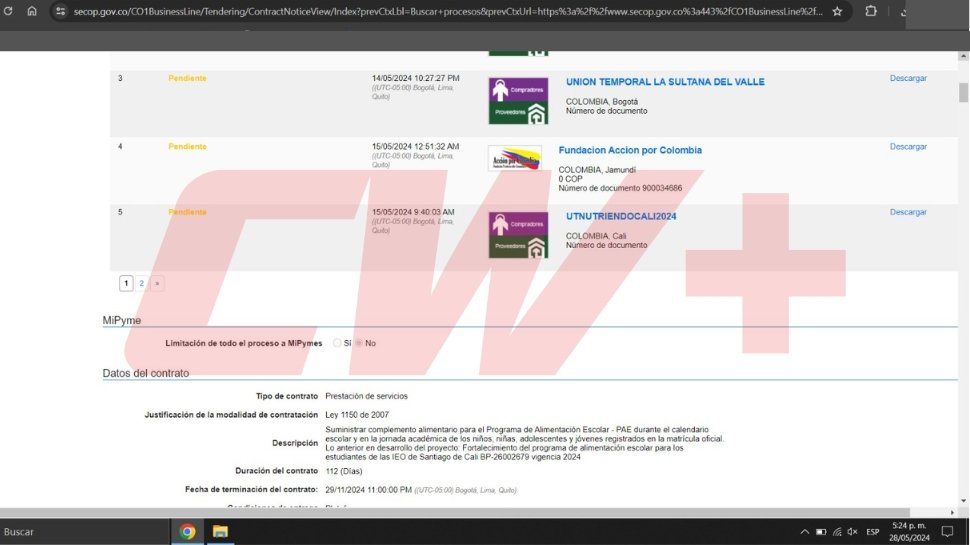Select No for MiPymes limitation
The image size is (970, 545).
click(x=359, y=343)
